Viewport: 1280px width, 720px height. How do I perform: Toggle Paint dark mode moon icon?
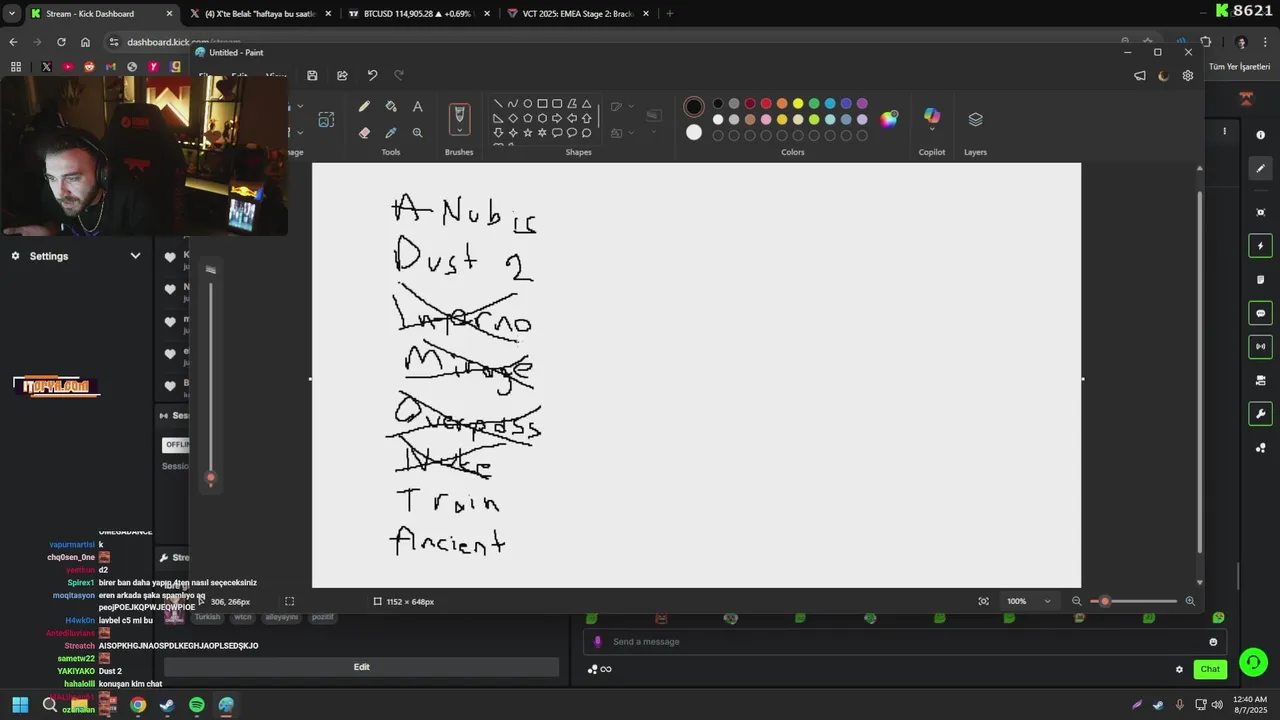click(x=1163, y=75)
